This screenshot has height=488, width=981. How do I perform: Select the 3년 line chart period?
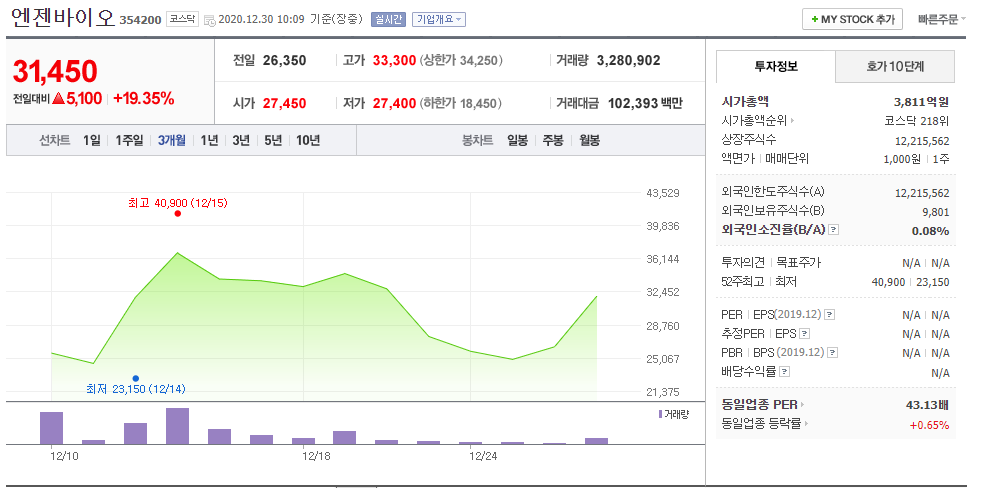pyautogui.click(x=241, y=140)
